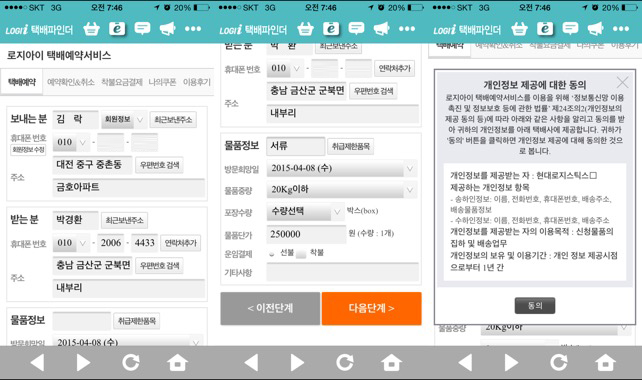Open the 물품중량 20Kg이하 dropdown
Image resolution: width=642 pixels, height=380 pixels.
coord(341,190)
